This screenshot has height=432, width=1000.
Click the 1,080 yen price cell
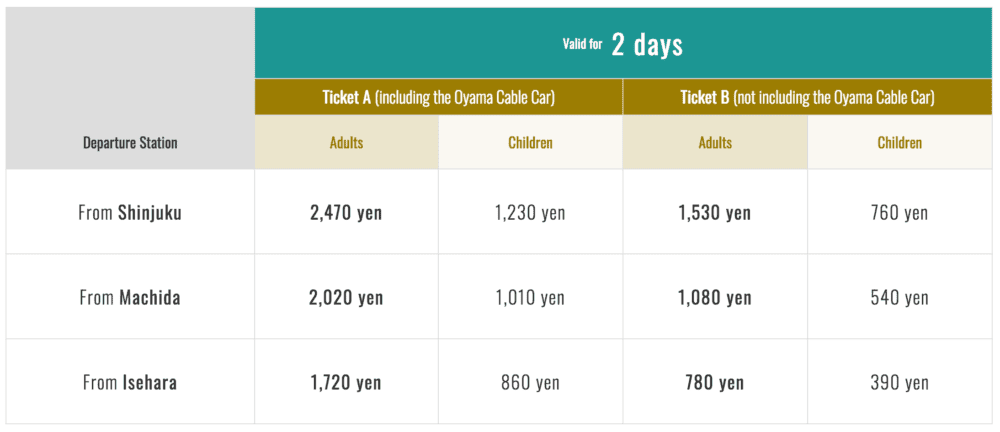[714, 297]
